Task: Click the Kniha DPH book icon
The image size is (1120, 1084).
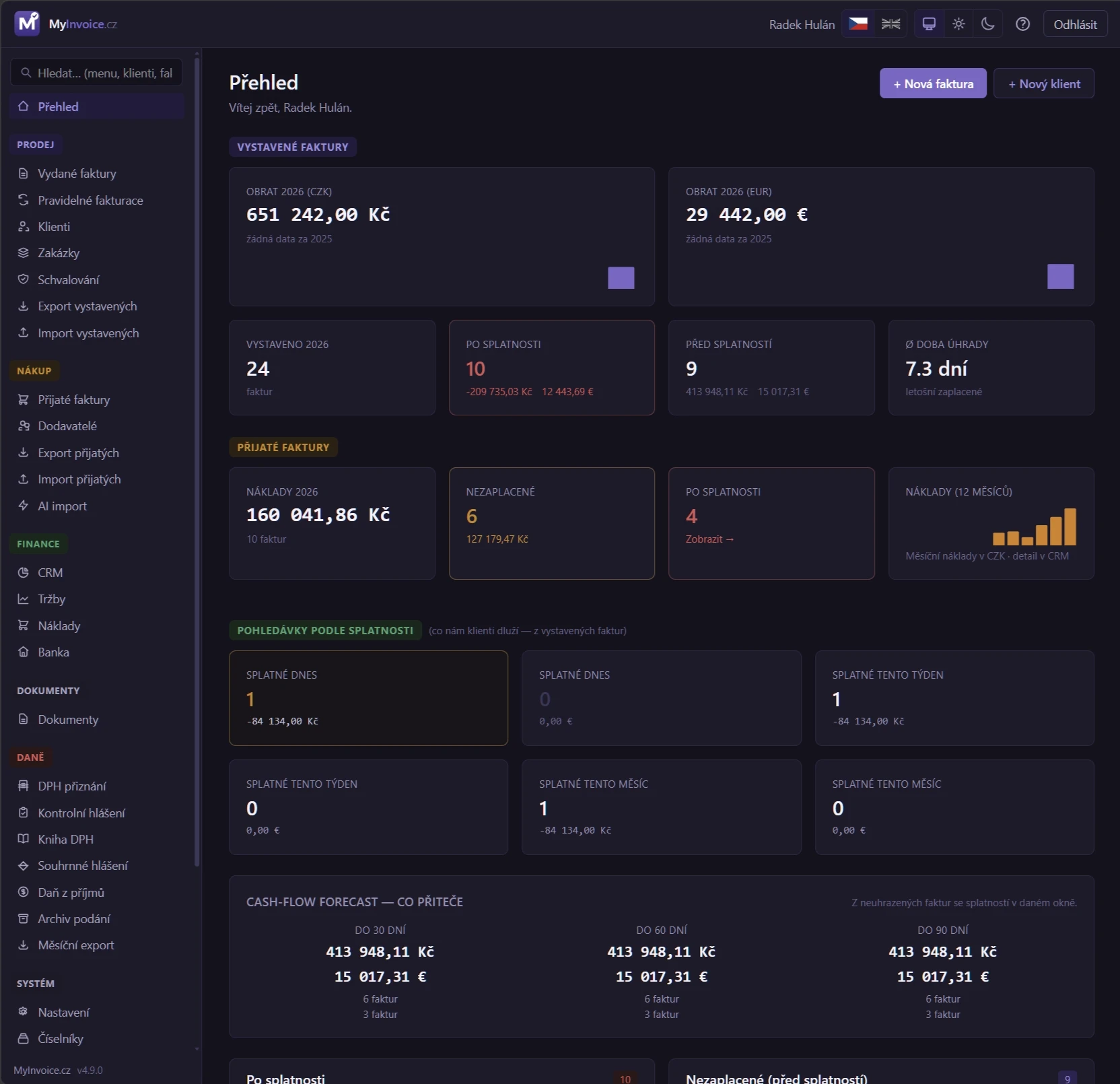Action: coord(24,839)
